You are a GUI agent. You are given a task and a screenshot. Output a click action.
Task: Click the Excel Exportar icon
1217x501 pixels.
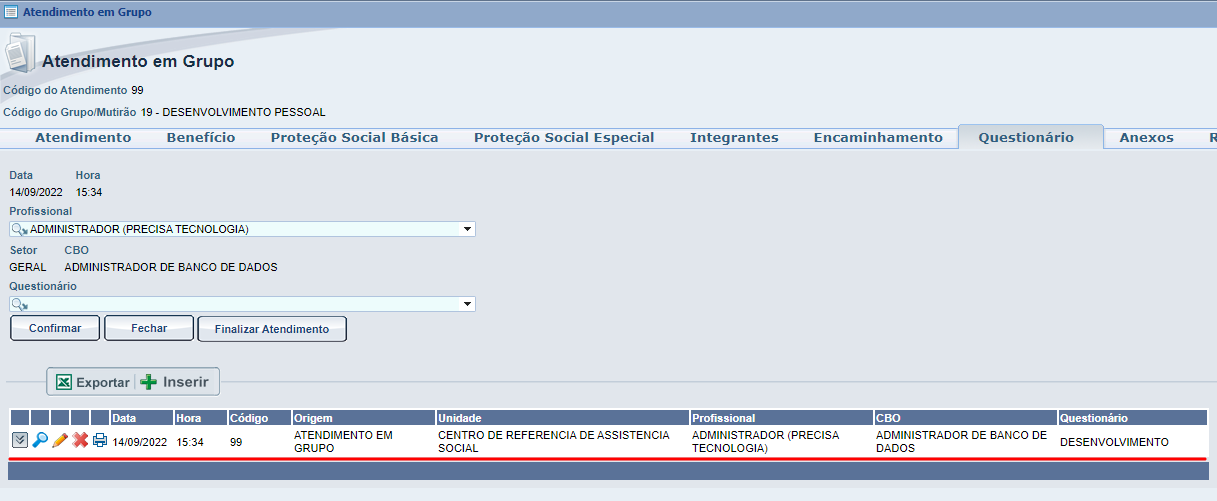tap(64, 382)
